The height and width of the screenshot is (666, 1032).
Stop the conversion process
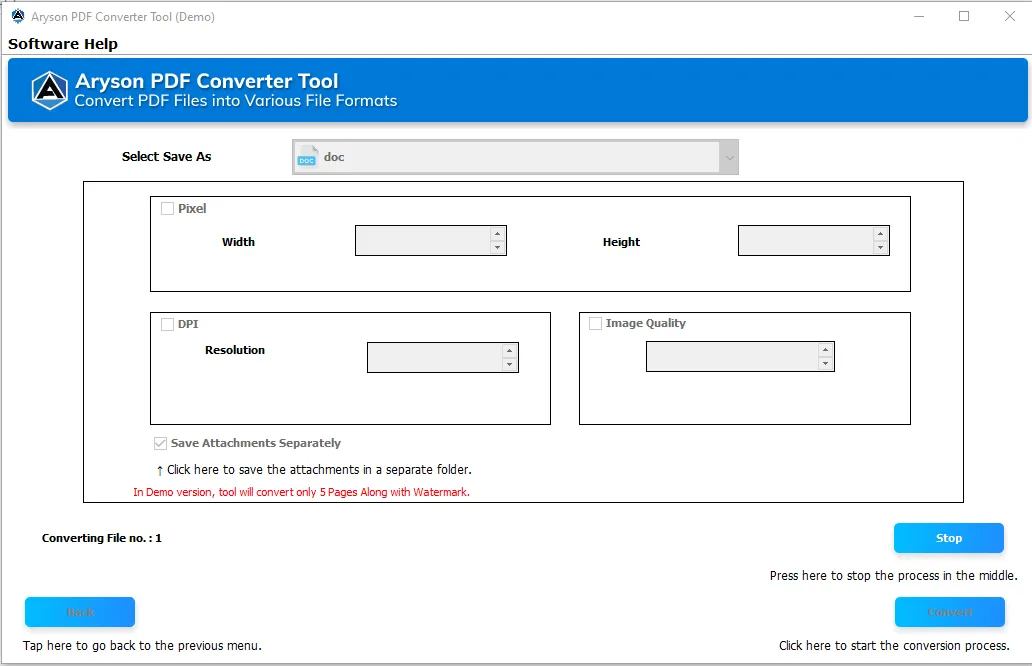[948, 538]
